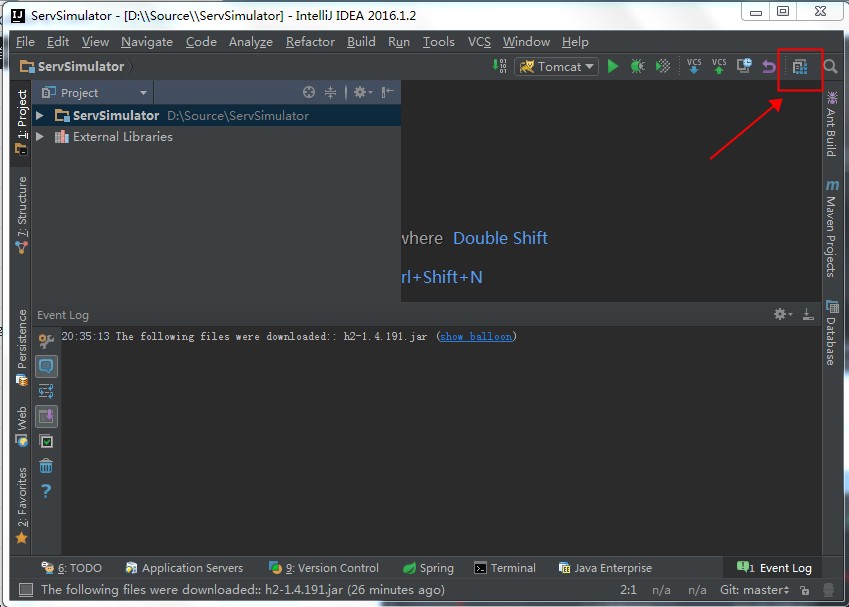Start debugging with the bug icon
Screen dimensions: 849x607
click(x=637, y=66)
